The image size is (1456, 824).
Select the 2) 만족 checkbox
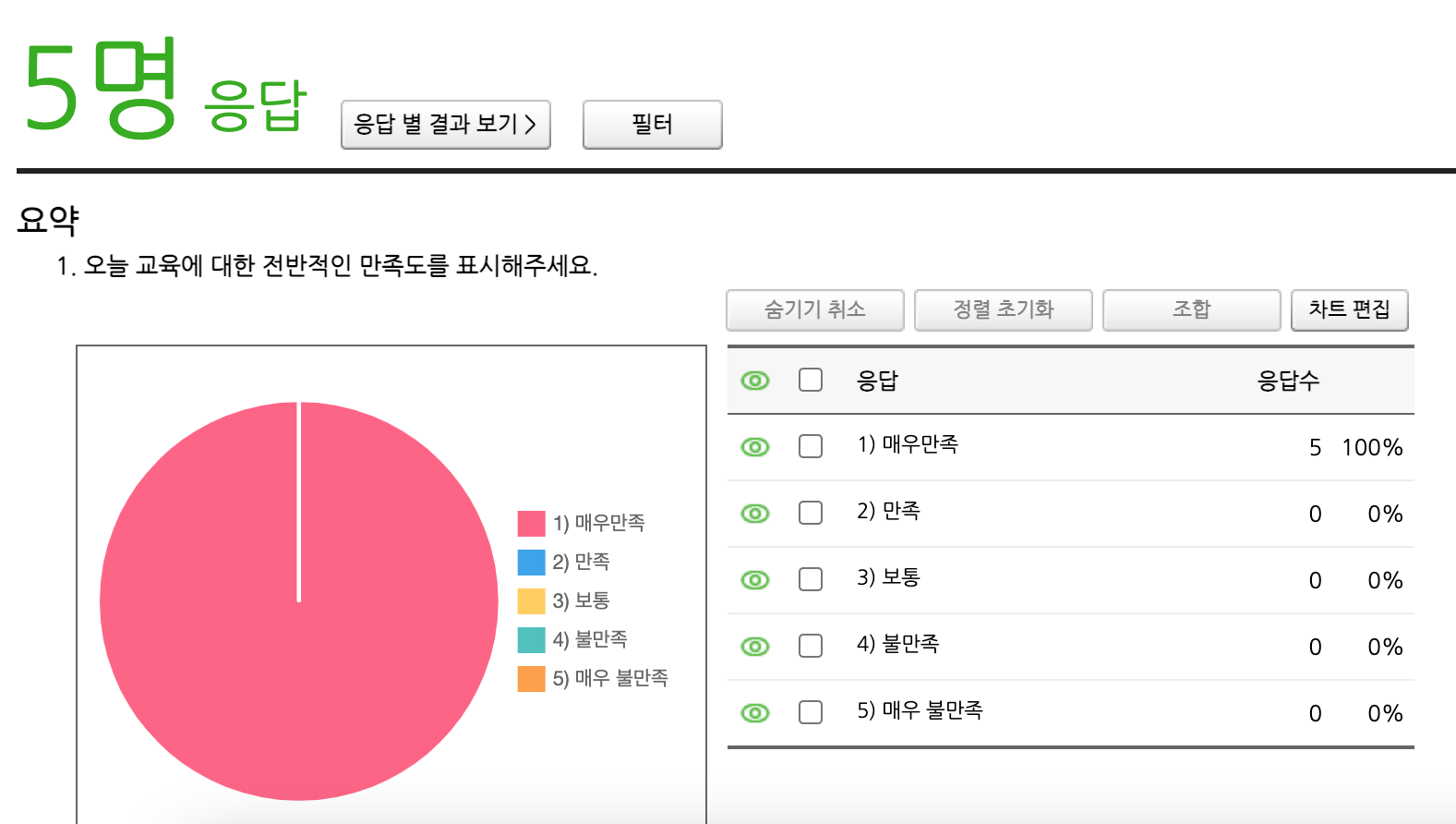coord(811,513)
